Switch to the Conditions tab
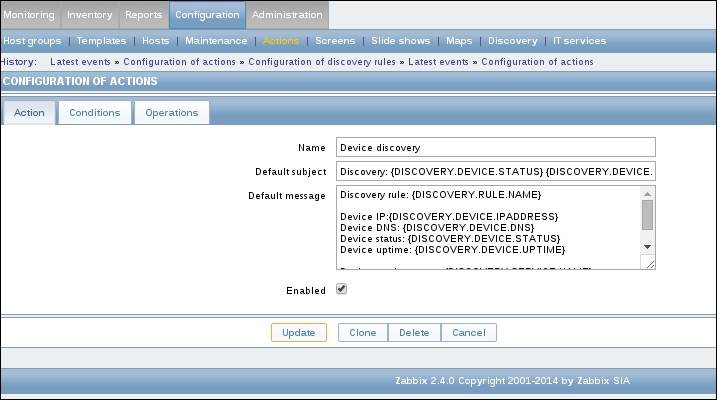This screenshot has width=717, height=400. tap(94, 113)
